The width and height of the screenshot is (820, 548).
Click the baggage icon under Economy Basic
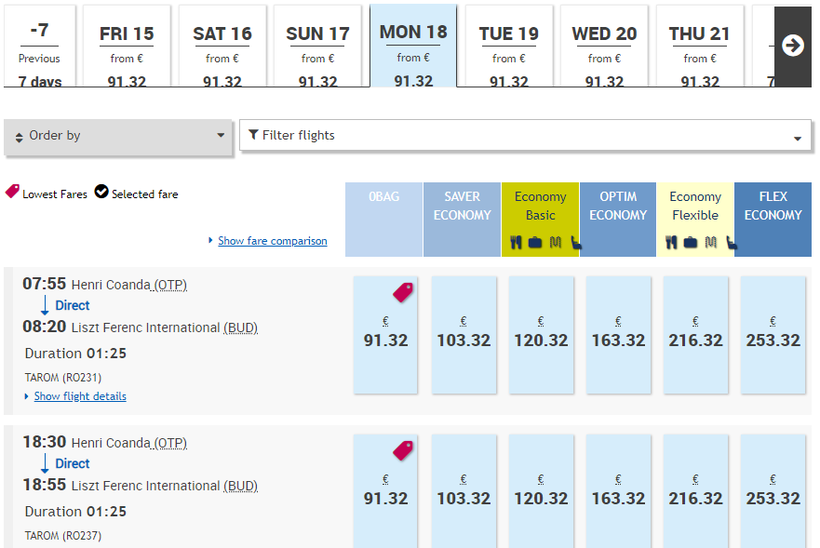pos(534,241)
